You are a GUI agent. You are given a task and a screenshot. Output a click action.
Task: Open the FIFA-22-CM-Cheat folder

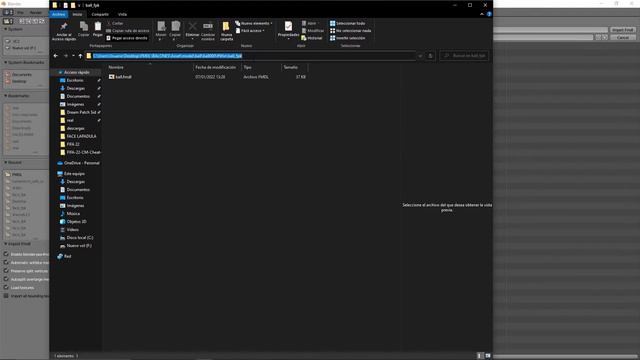(83, 152)
